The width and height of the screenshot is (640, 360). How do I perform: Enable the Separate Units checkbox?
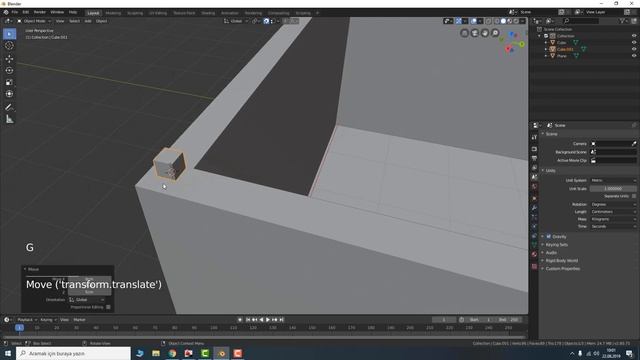tap(634, 196)
